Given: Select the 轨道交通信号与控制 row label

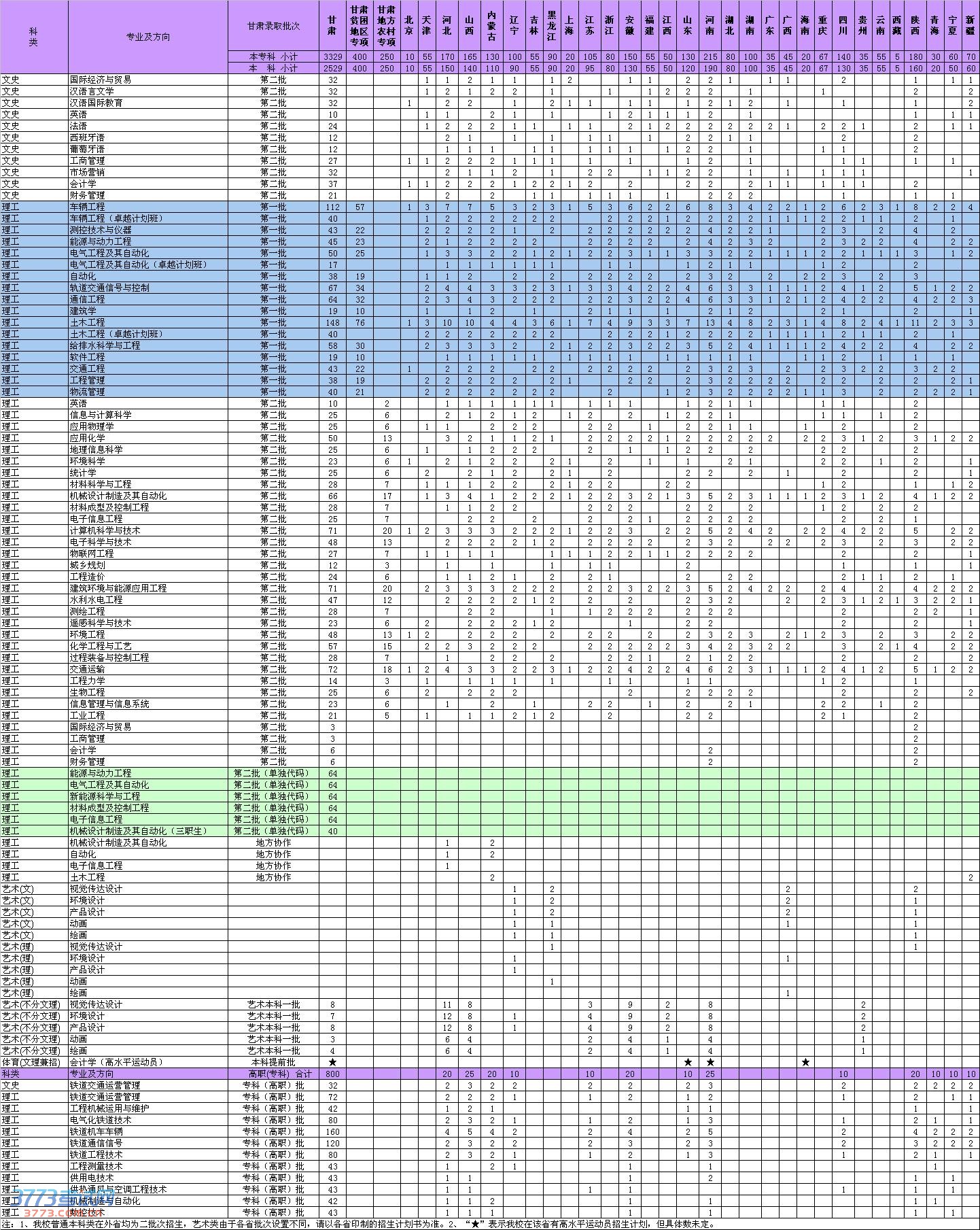Looking at the screenshot, I should click(x=109, y=288).
